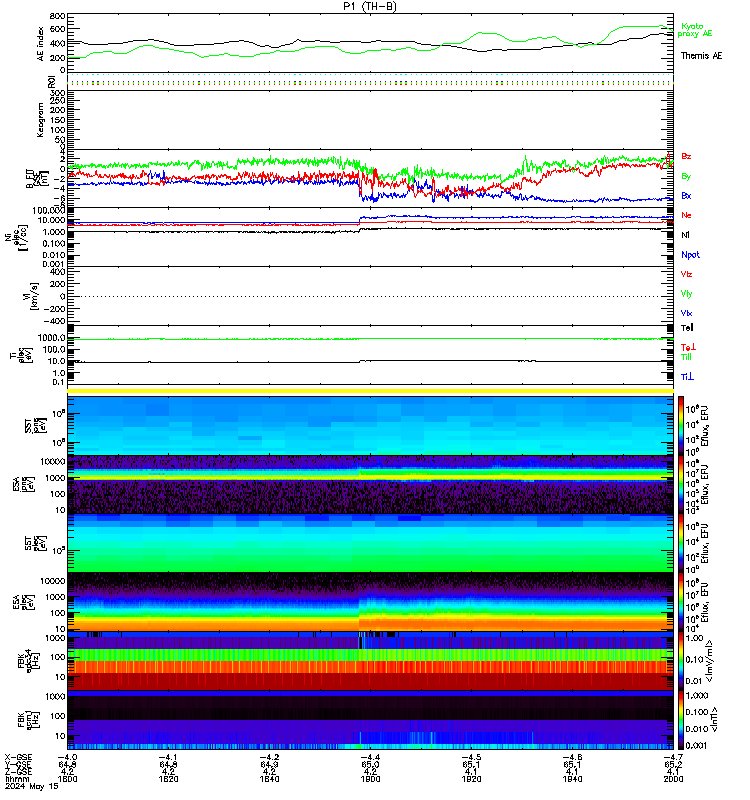
Task: Click the "<|mV/m|>" color bar
Action: point(681,660)
